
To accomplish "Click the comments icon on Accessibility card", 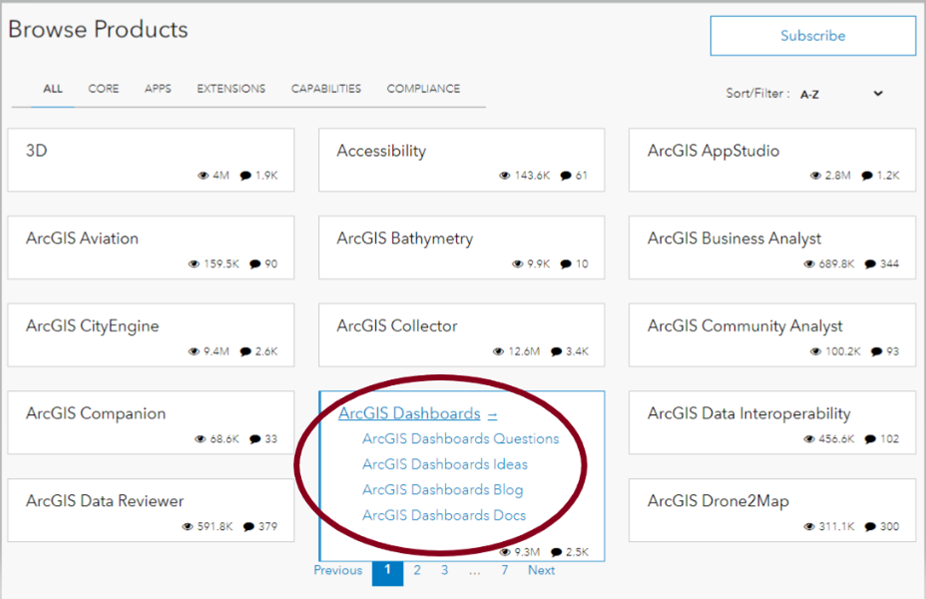I will [x=566, y=175].
